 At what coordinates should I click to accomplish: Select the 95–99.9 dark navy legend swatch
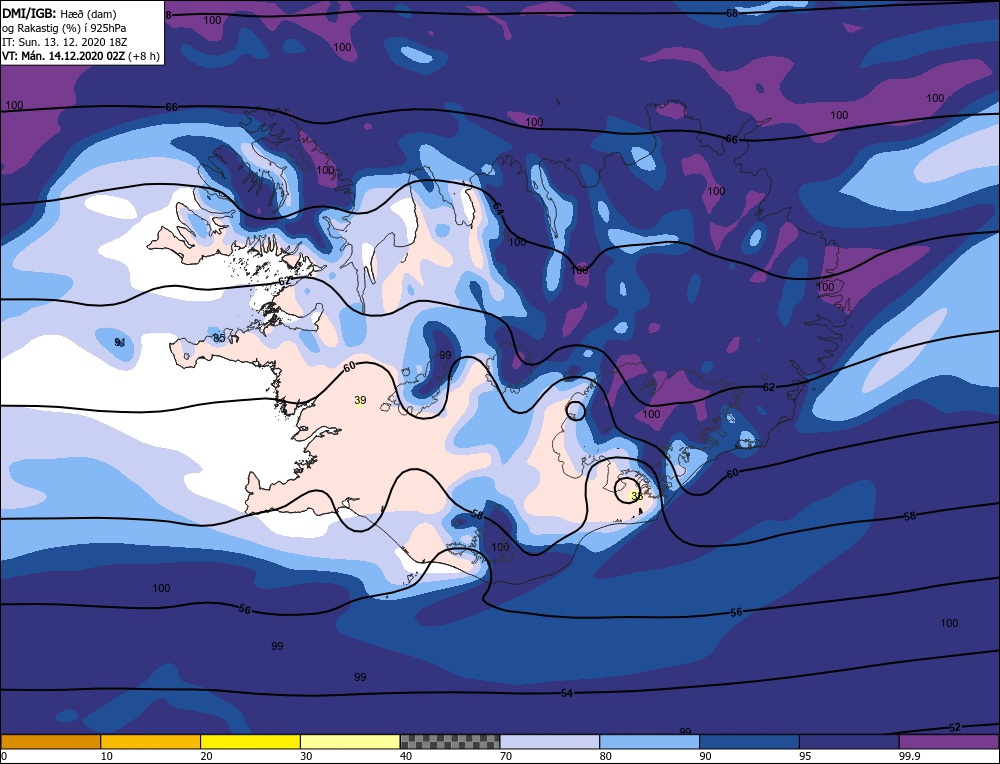point(849,741)
